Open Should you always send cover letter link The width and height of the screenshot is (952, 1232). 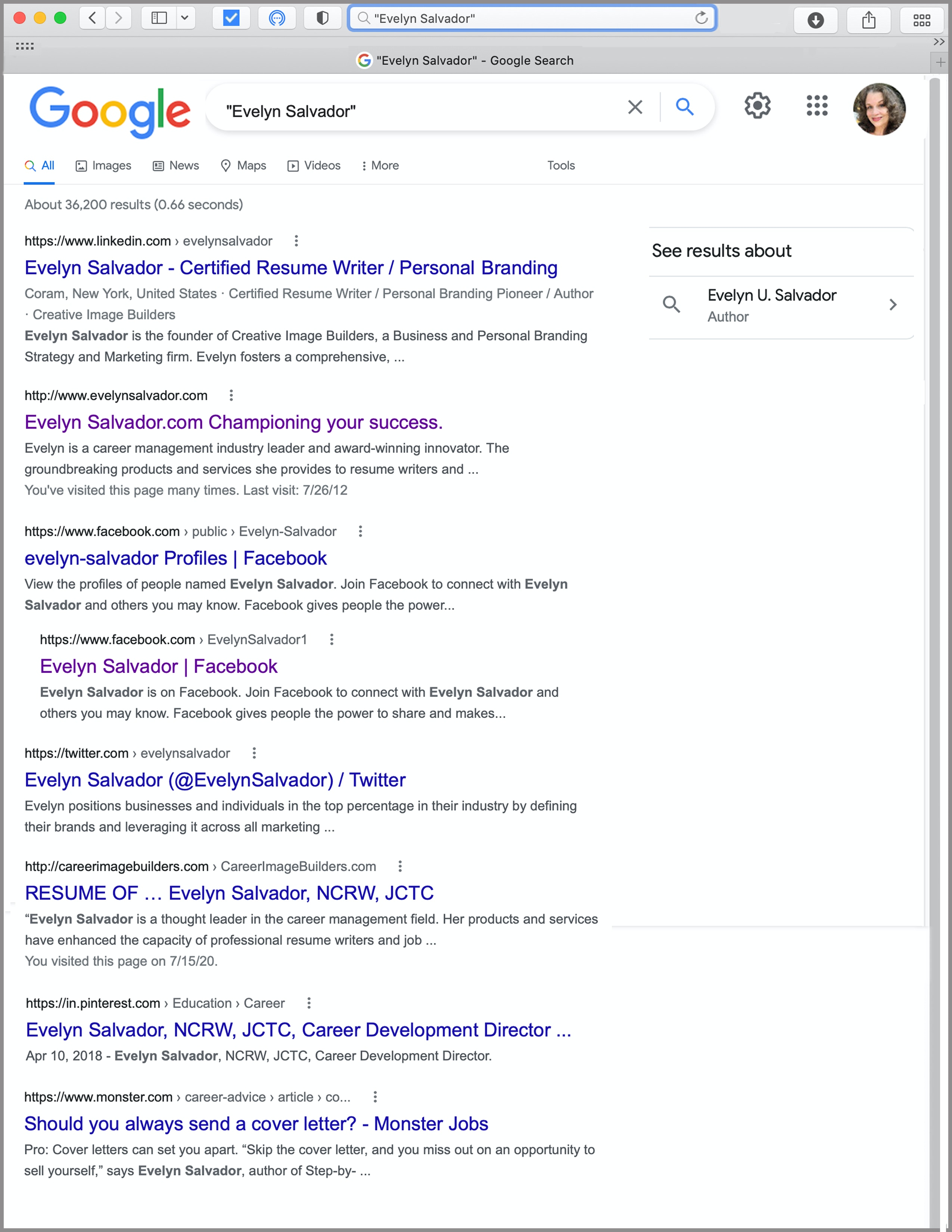tap(256, 1124)
